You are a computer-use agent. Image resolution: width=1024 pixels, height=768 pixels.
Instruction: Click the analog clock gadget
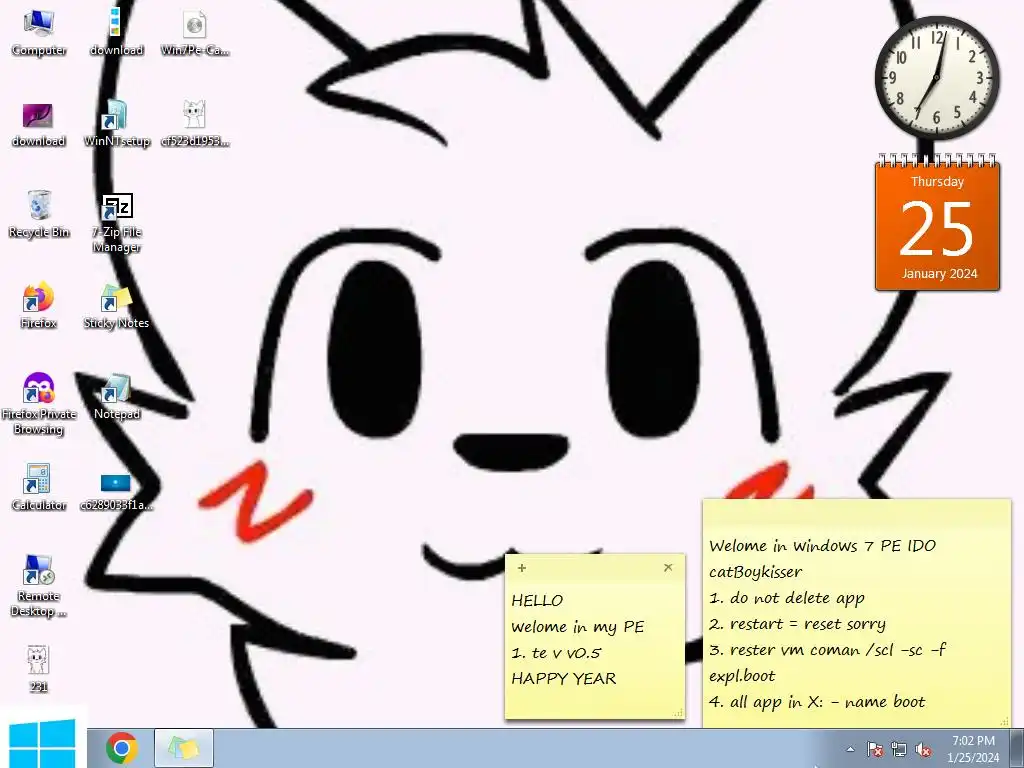937,78
